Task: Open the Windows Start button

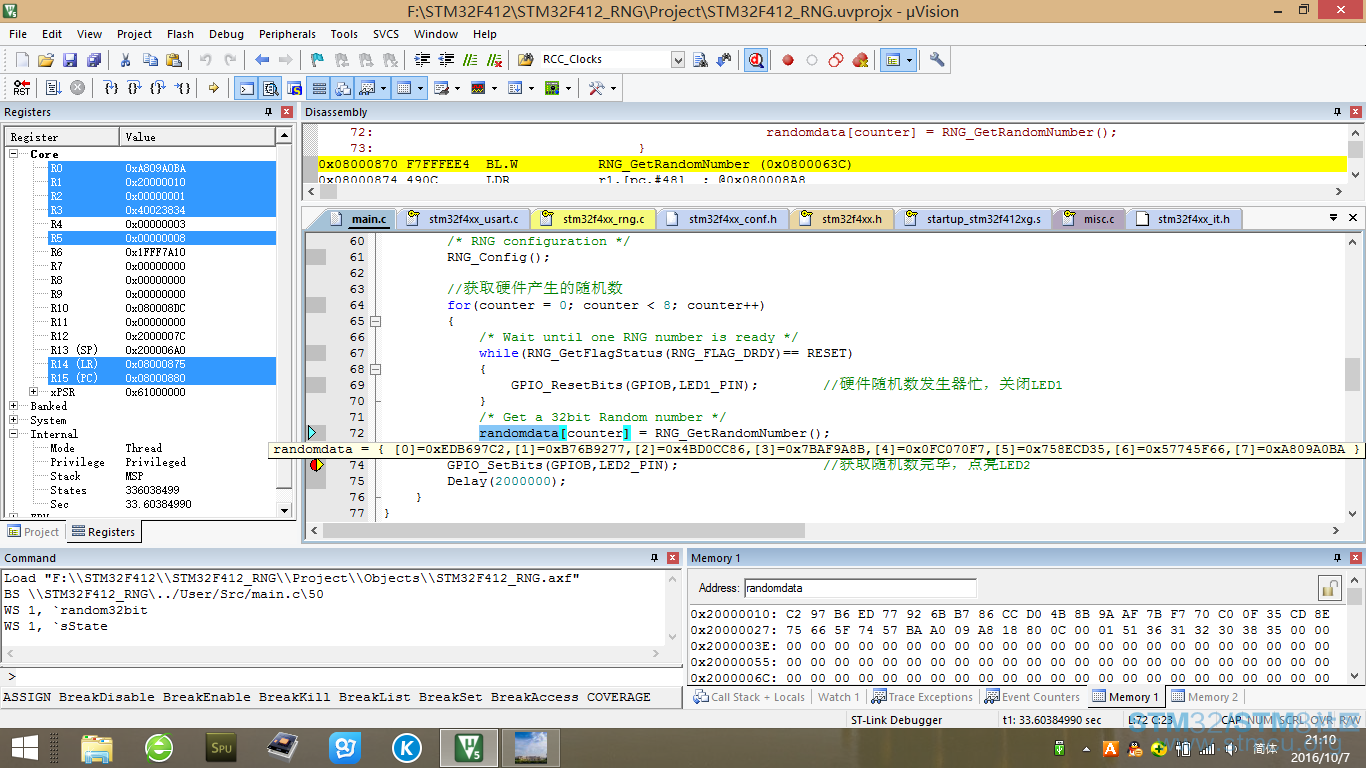Action: coord(24,747)
